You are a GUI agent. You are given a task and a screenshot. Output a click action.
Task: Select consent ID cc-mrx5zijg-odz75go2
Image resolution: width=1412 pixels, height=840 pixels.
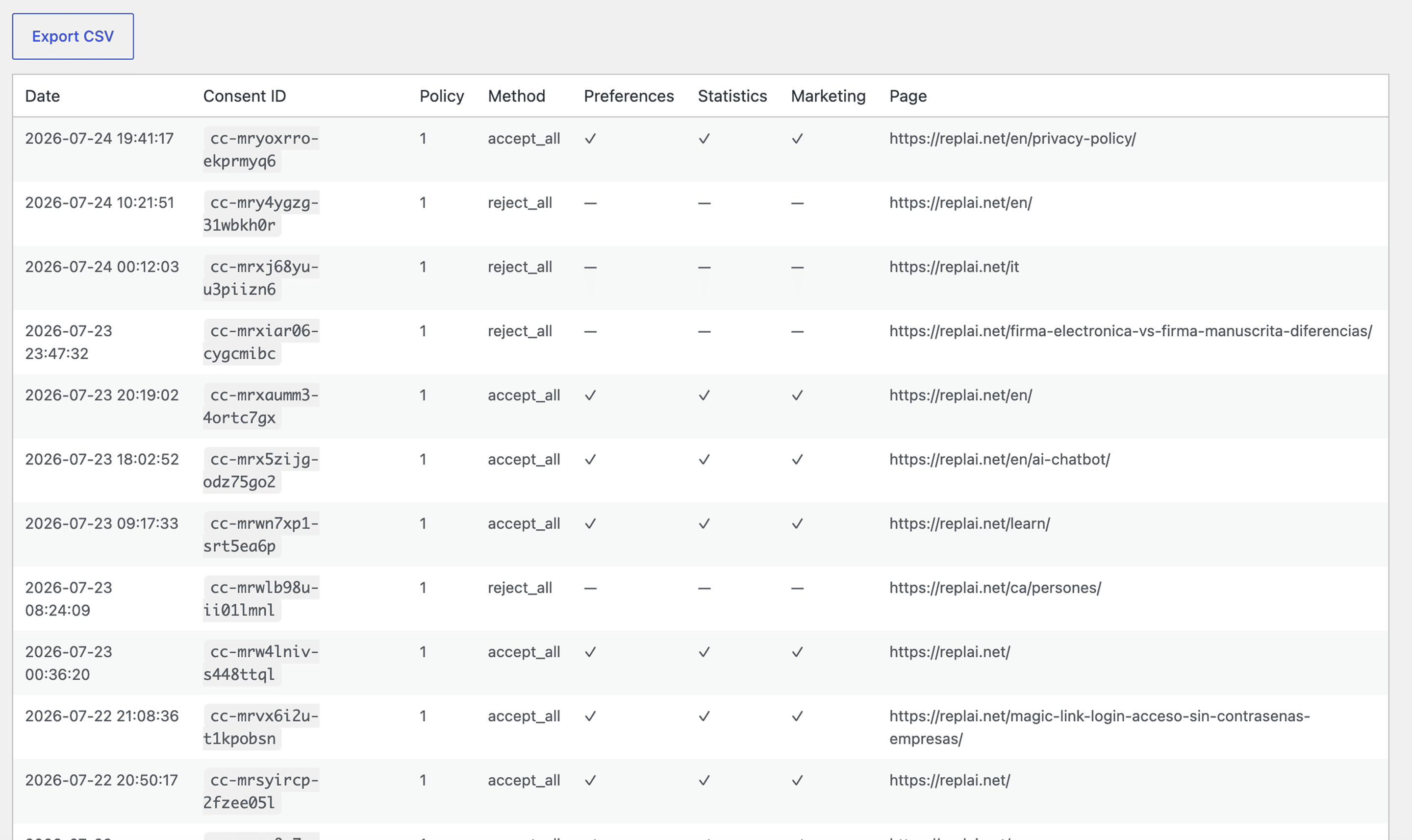(x=261, y=470)
